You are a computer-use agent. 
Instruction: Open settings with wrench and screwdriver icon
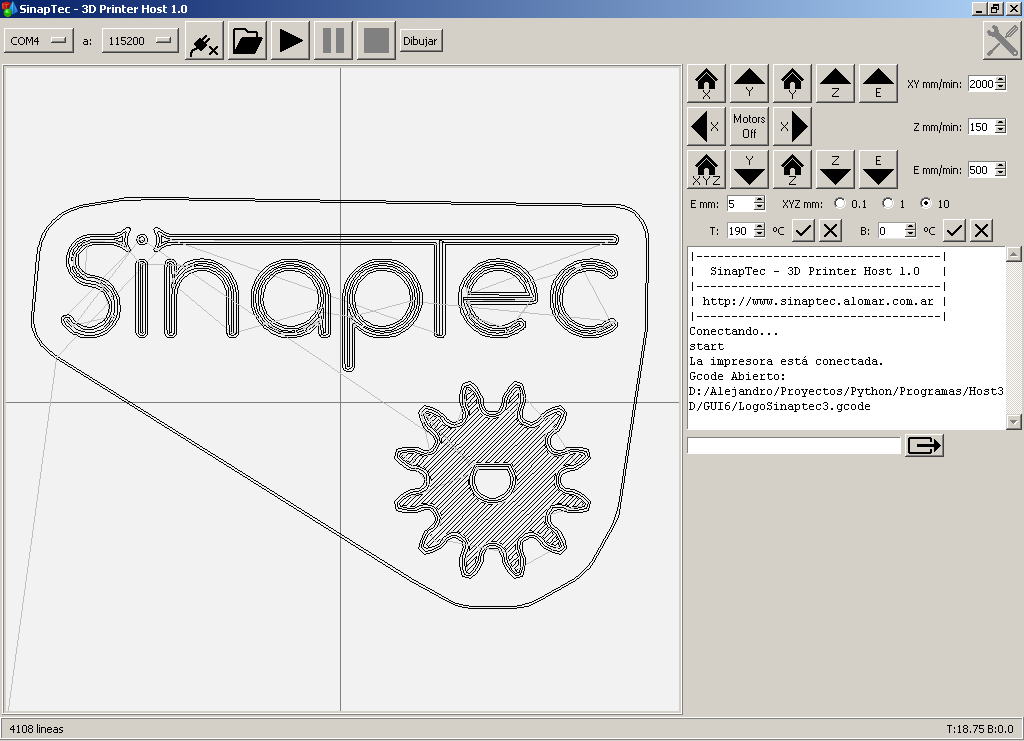coord(1001,40)
